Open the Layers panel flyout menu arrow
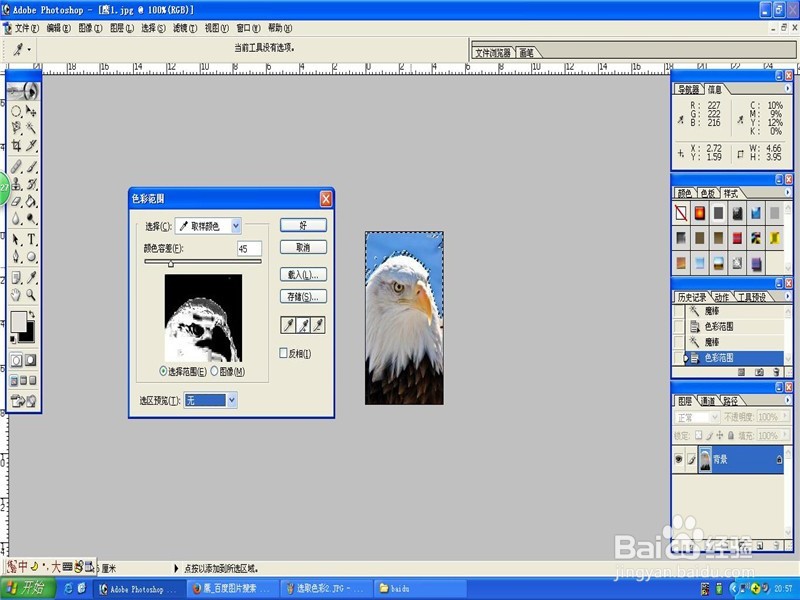 787,400
